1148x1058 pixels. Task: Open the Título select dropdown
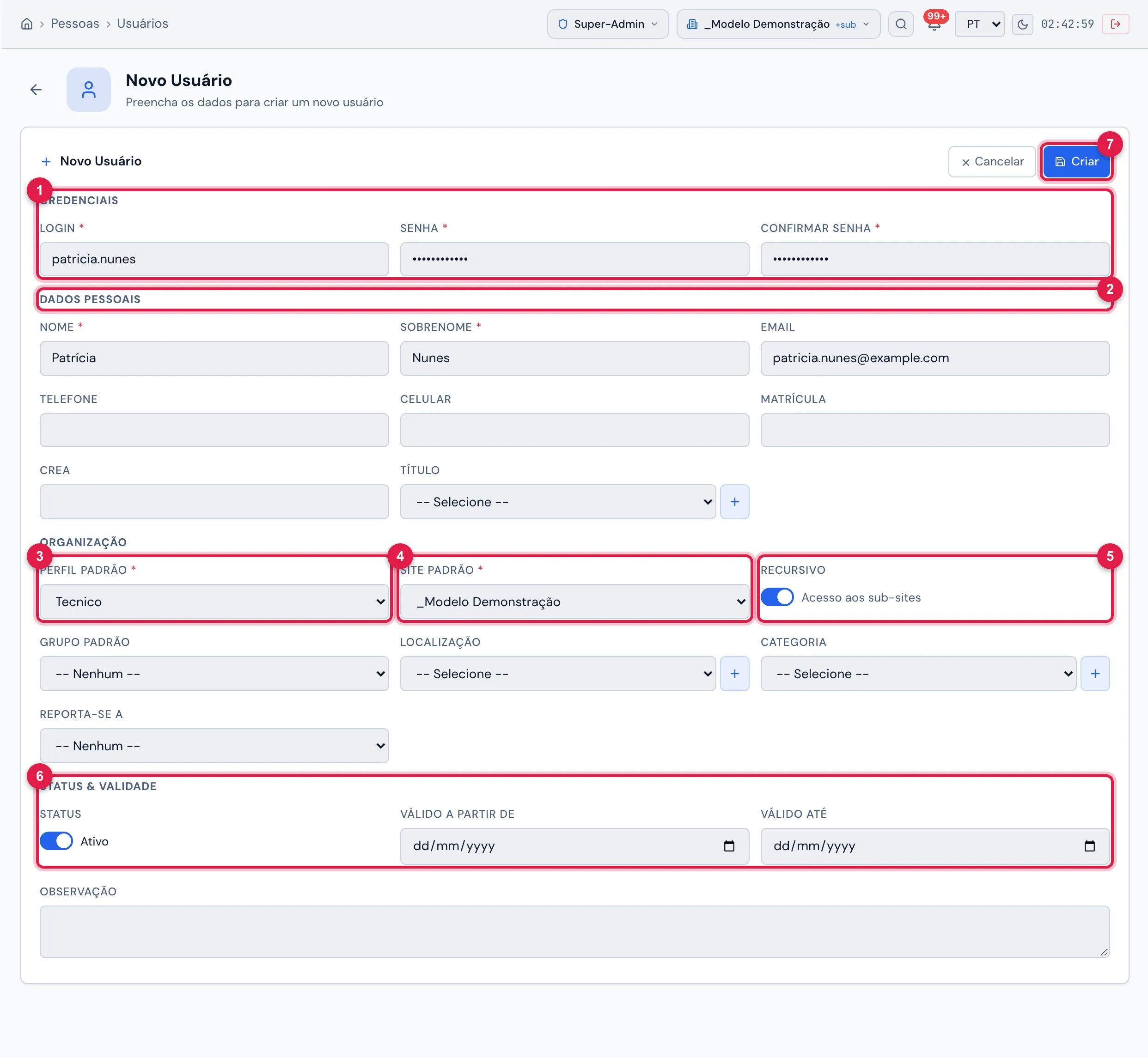(x=558, y=502)
